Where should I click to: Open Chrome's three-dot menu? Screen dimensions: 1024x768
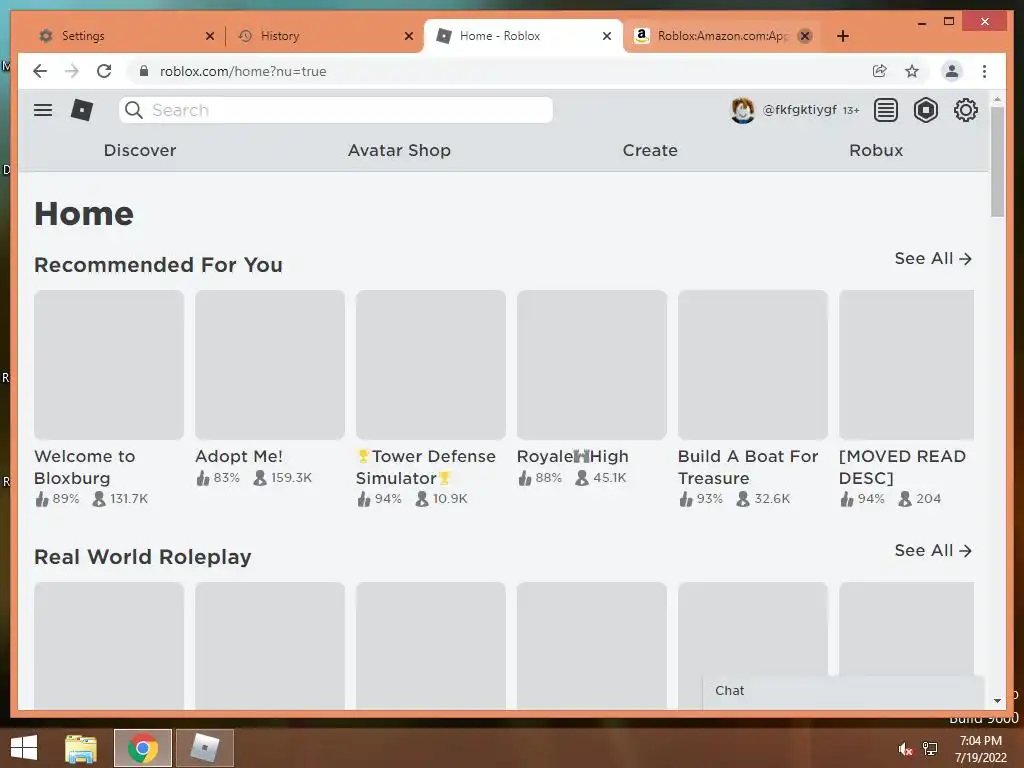click(984, 71)
